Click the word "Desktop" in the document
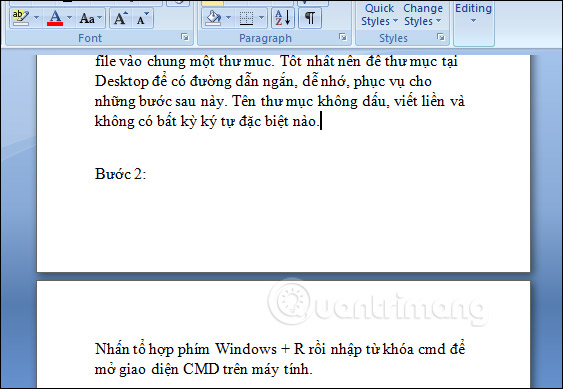Image resolution: width=563 pixels, height=389 pixels. [122, 82]
